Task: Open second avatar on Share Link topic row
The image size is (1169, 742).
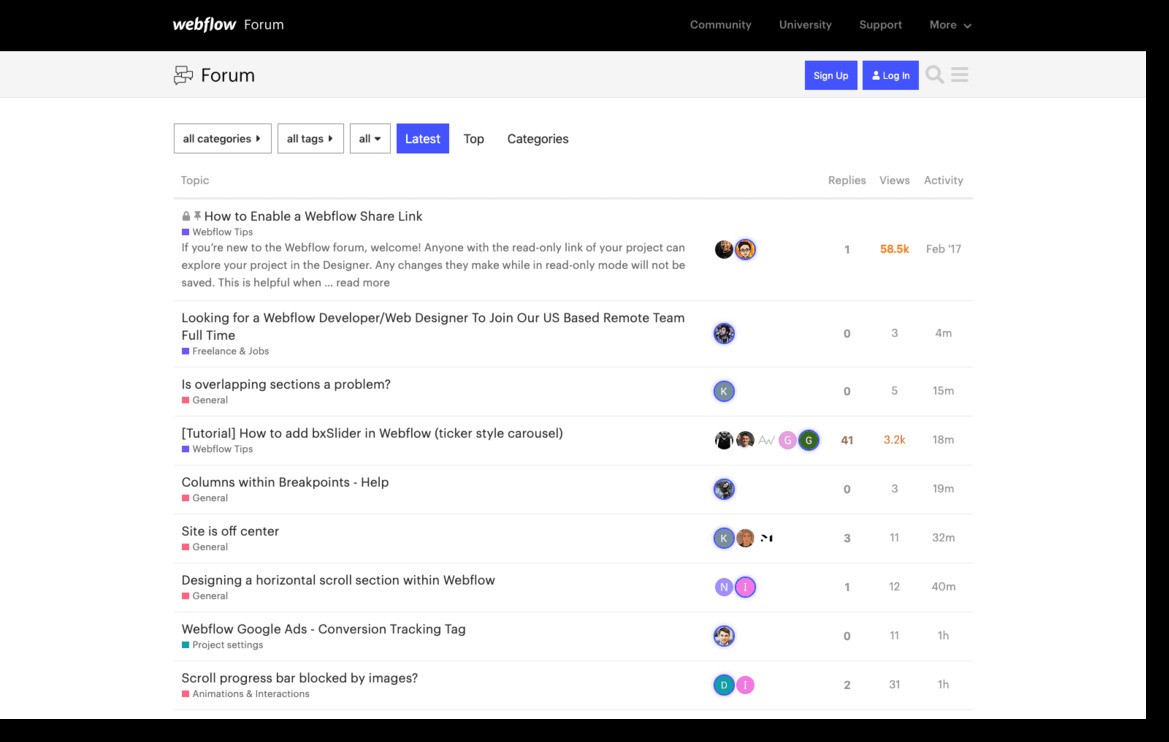Action: [746, 249]
